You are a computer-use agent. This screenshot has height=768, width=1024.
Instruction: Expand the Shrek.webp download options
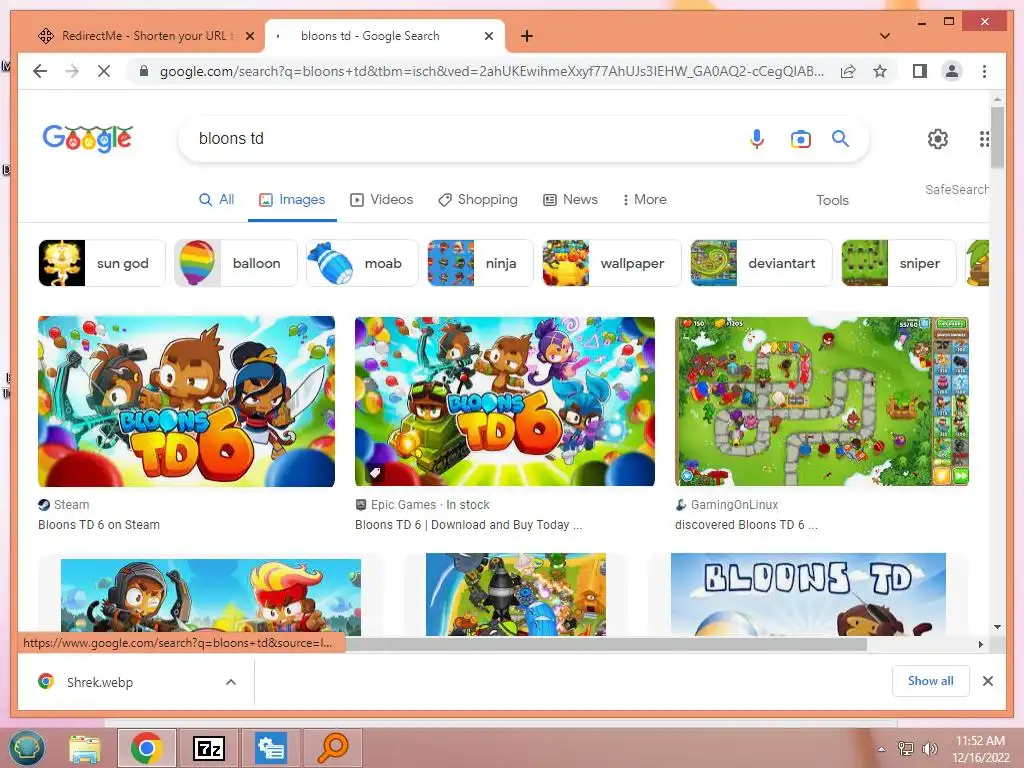coord(231,682)
